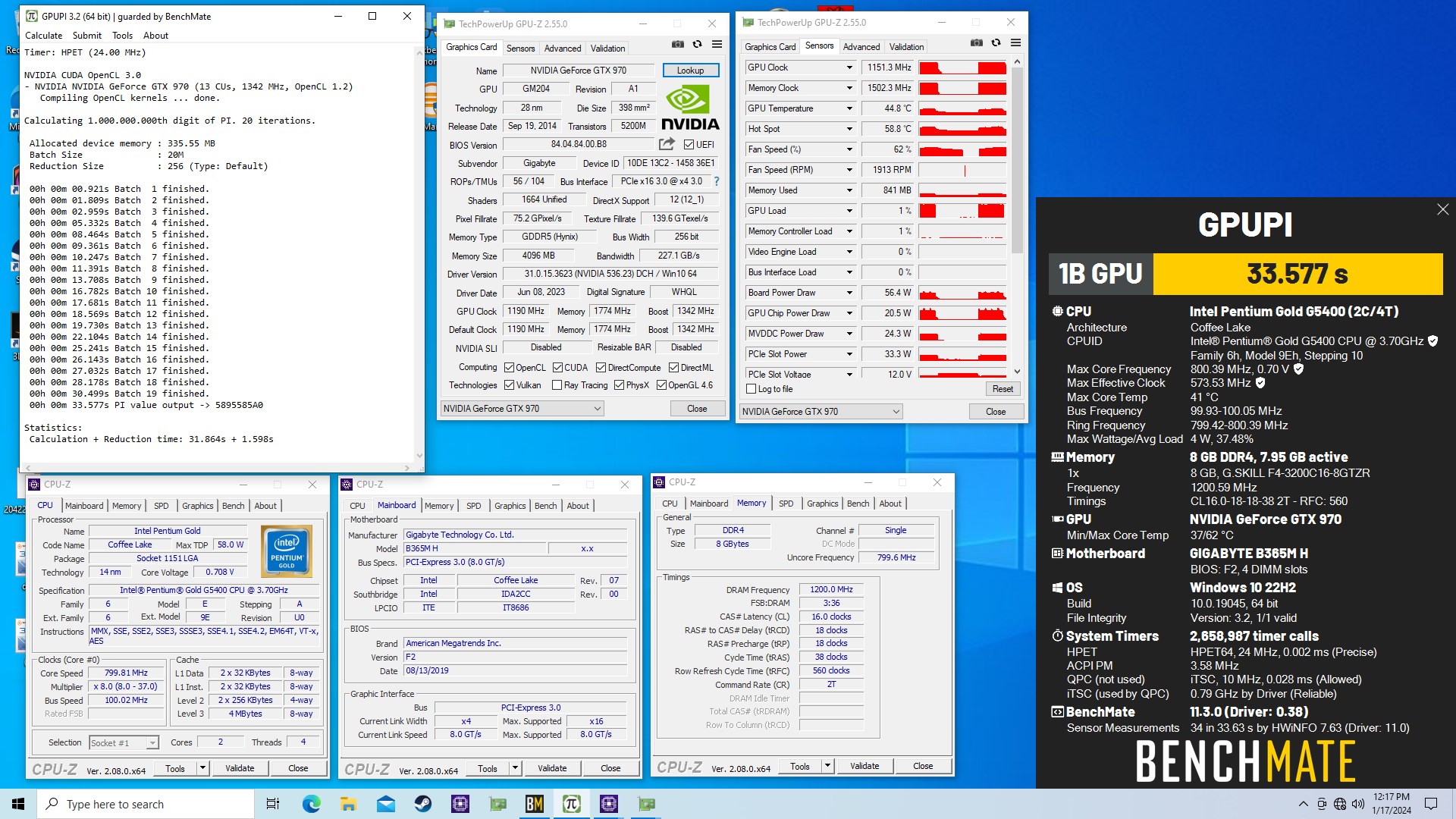Open Task View from taskbar
This screenshot has width=1456, height=819.
[273, 804]
